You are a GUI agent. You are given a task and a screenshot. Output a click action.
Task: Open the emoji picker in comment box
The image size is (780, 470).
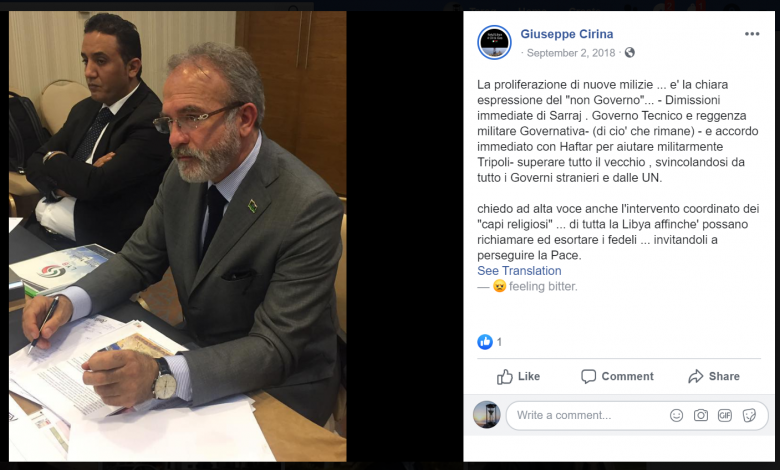pos(676,415)
